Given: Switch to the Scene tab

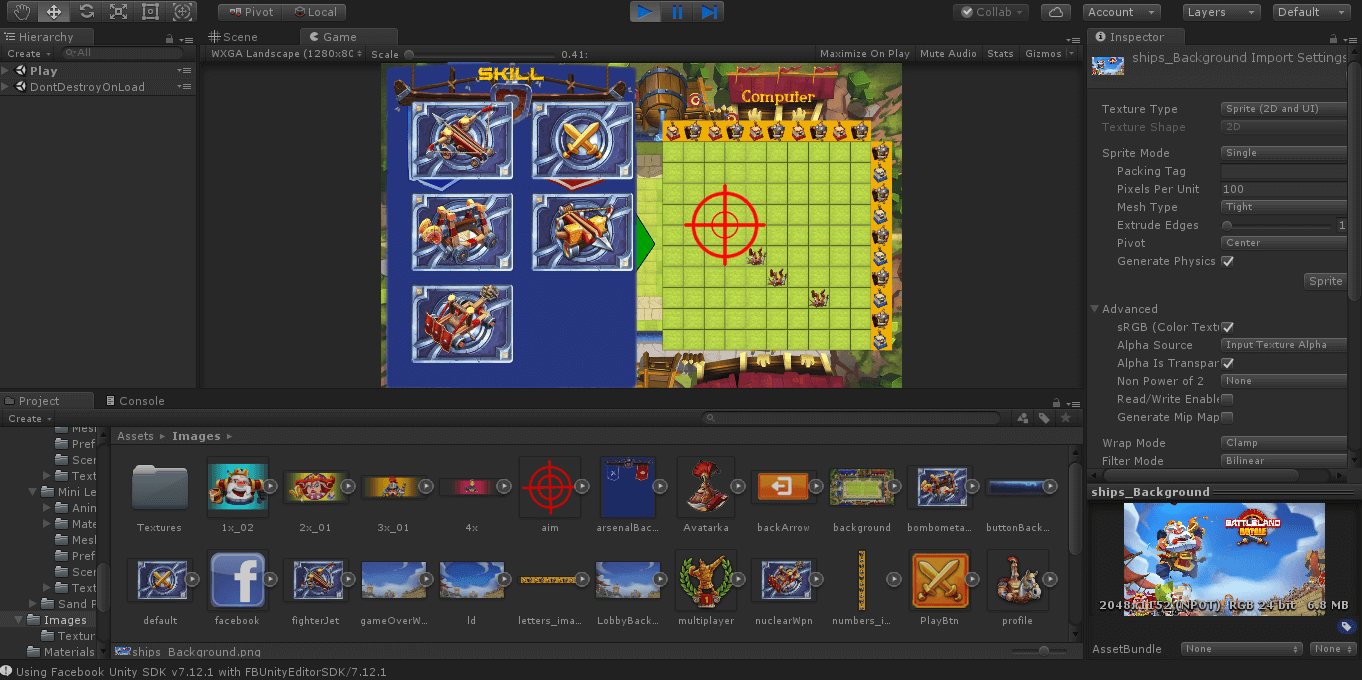Looking at the screenshot, I should pyautogui.click(x=234, y=37).
